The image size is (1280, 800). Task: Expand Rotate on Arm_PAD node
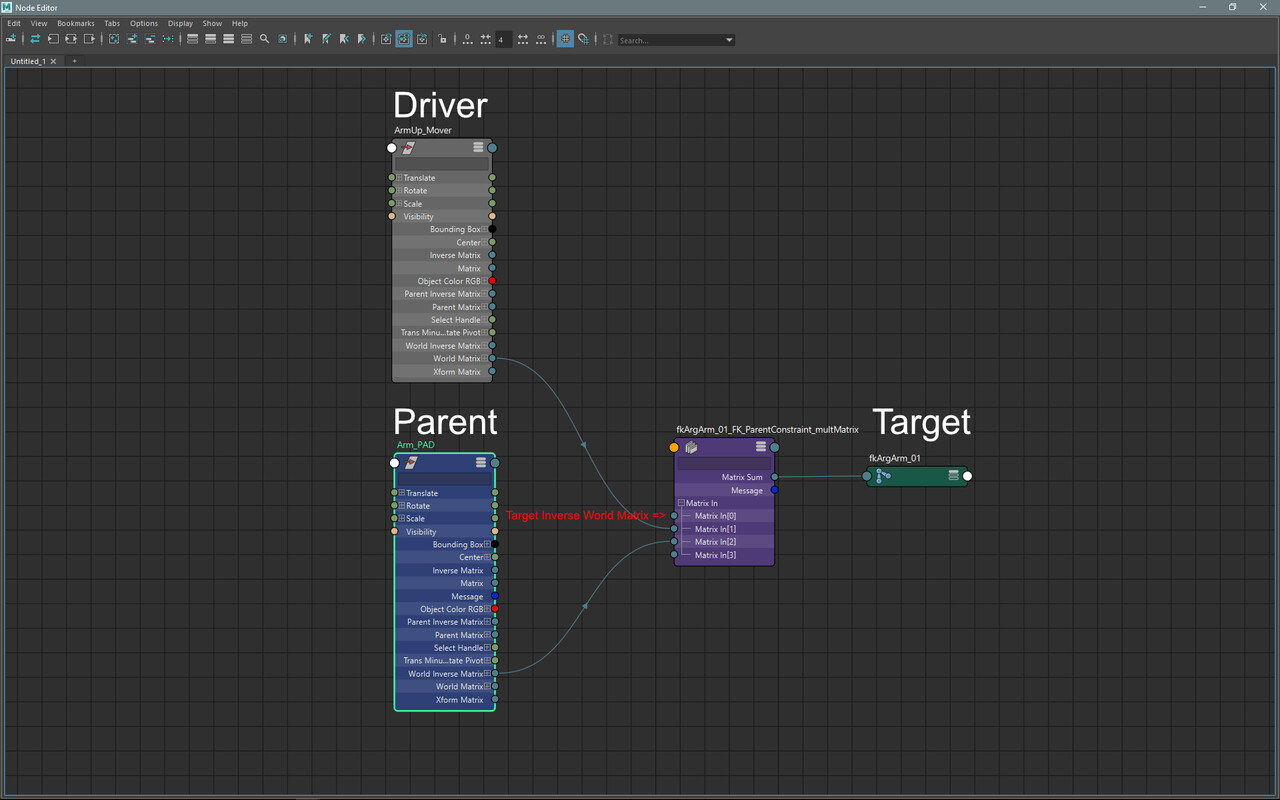click(402, 506)
